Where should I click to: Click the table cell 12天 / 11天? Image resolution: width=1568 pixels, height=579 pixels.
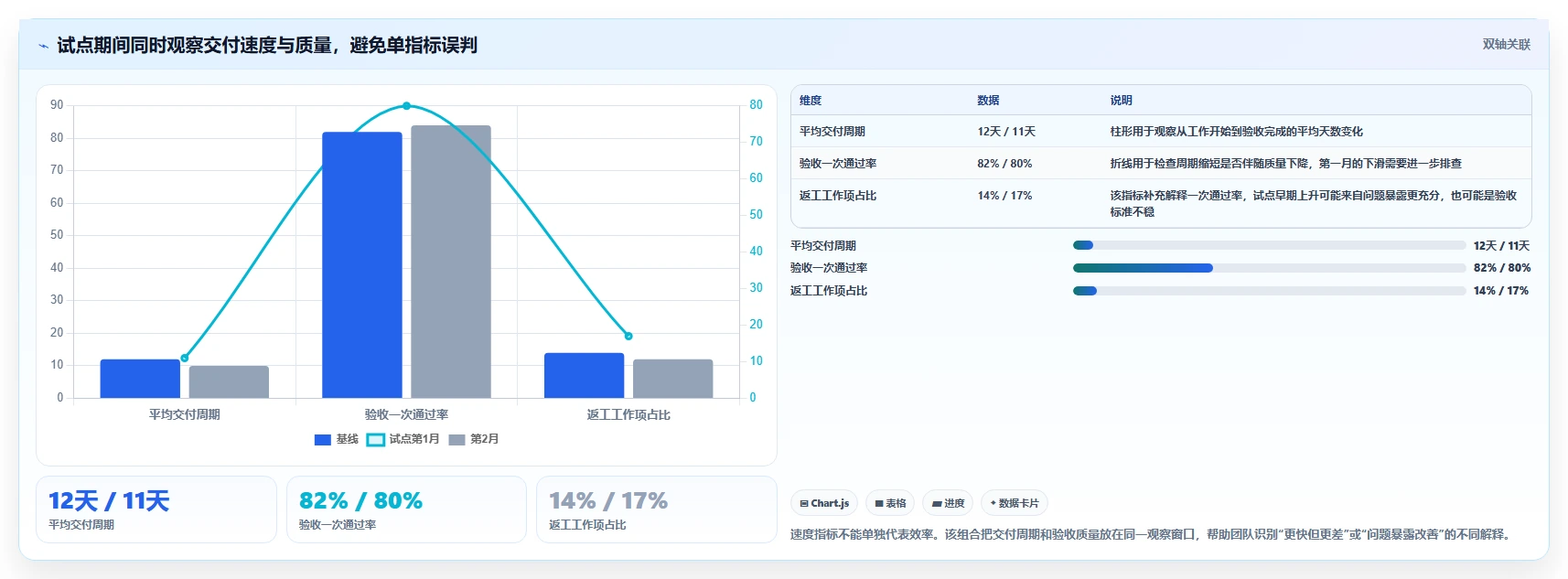1006,132
